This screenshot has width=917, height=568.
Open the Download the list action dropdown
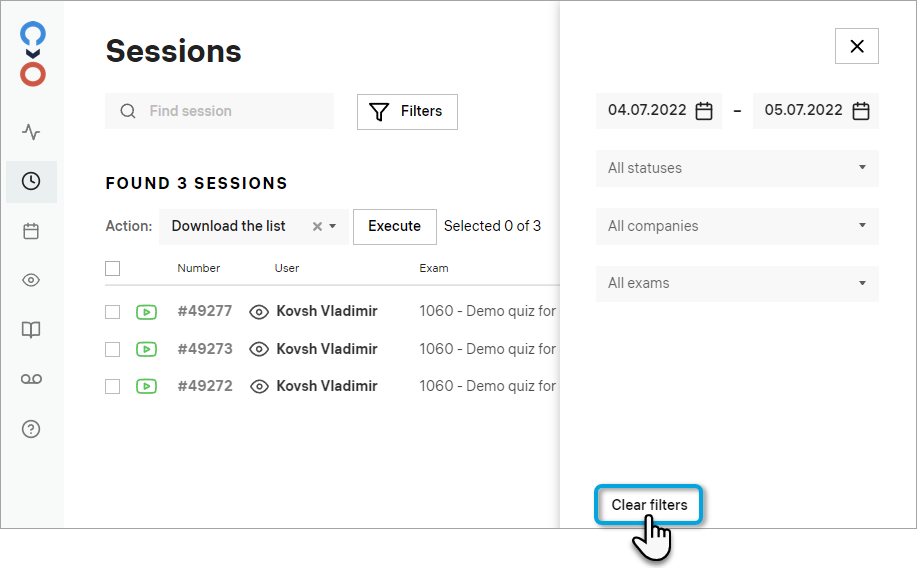tap(333, 227)
